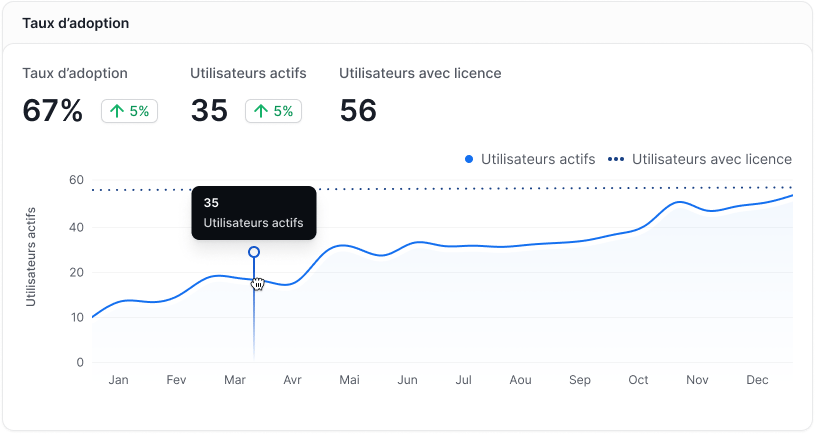Click the 60 value on the y-axis

(x=75, y=180)
